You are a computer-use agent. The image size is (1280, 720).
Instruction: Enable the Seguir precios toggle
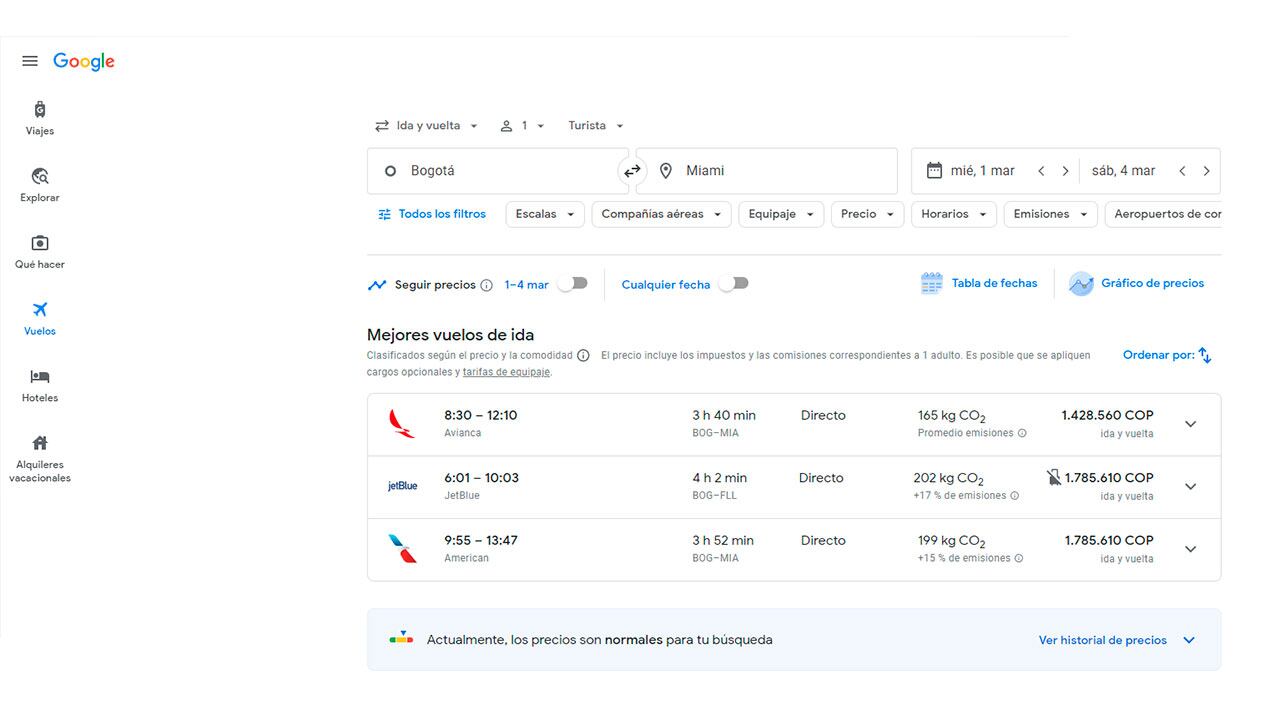coord(572,284)
